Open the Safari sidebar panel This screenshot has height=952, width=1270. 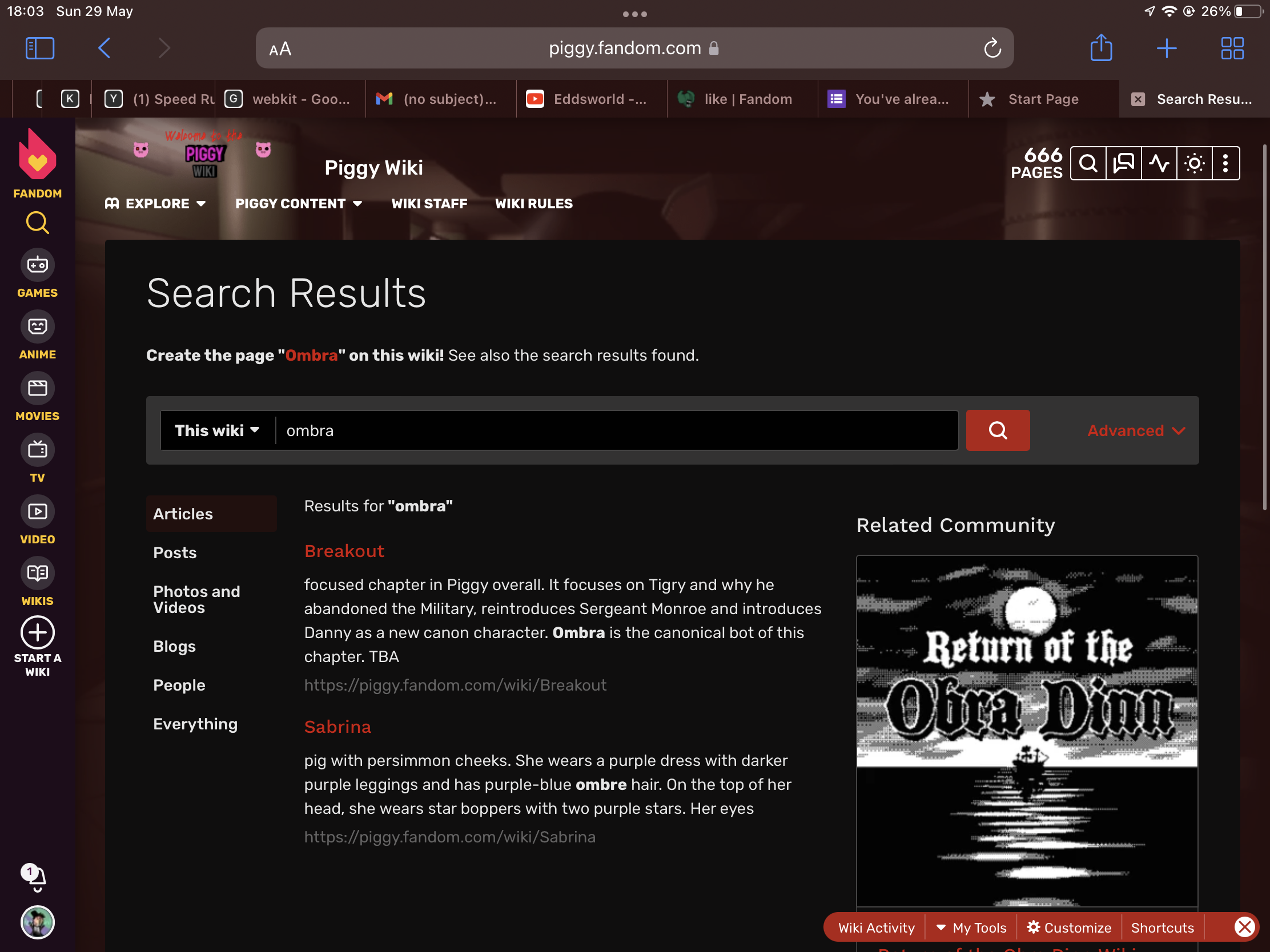[39, 48]
